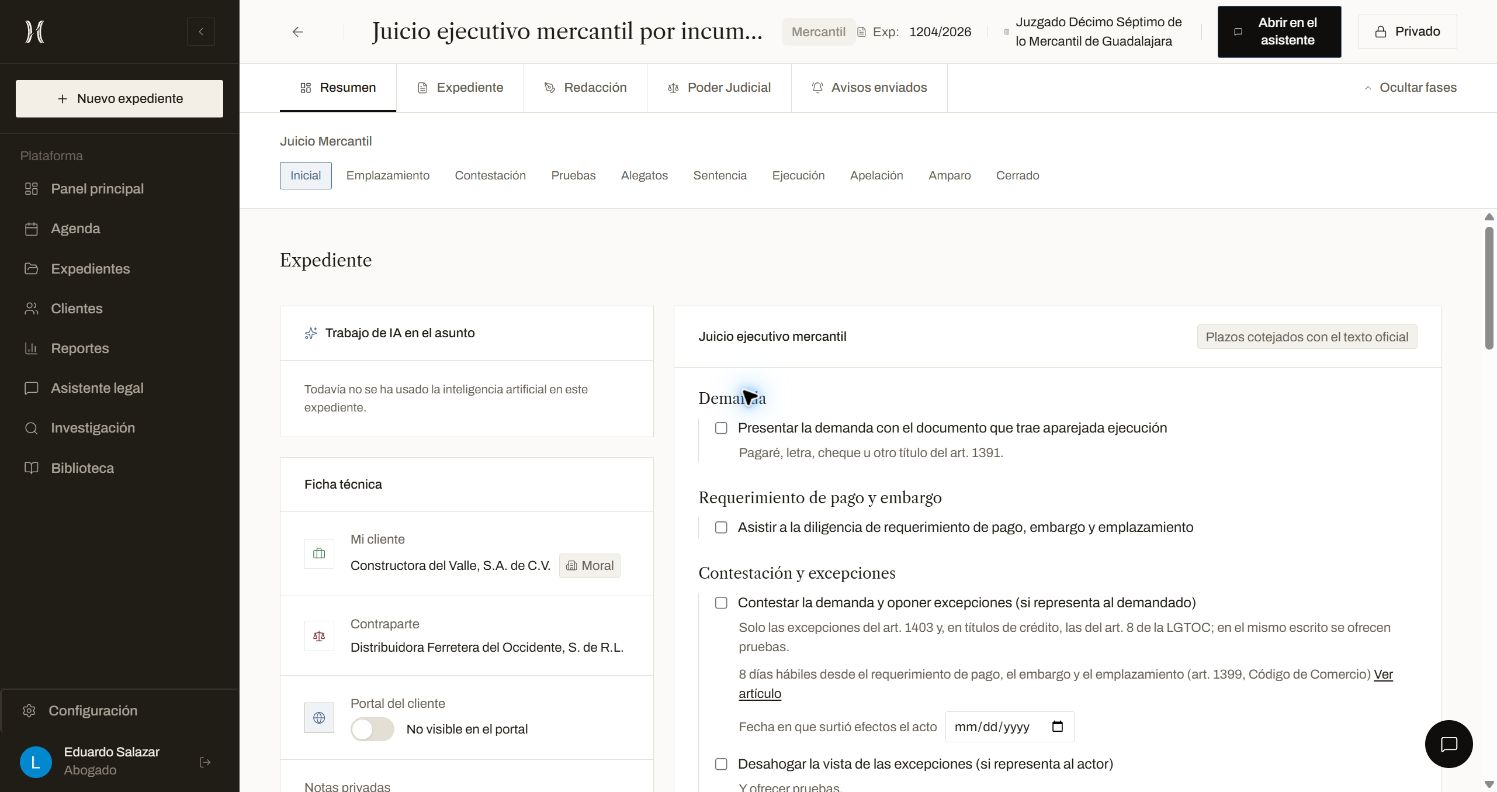Check 'Asistir a la diligencia de requerimiento' checkbox
The height and width of the screenshot is (792, 1497).
[721, 527]
